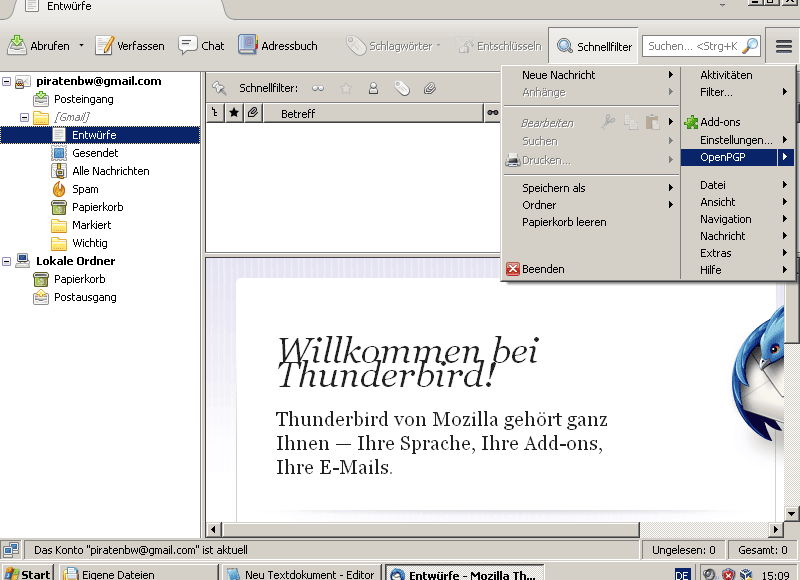
Task: Open Verfassen to compose a message
Action: click(130, 46)
